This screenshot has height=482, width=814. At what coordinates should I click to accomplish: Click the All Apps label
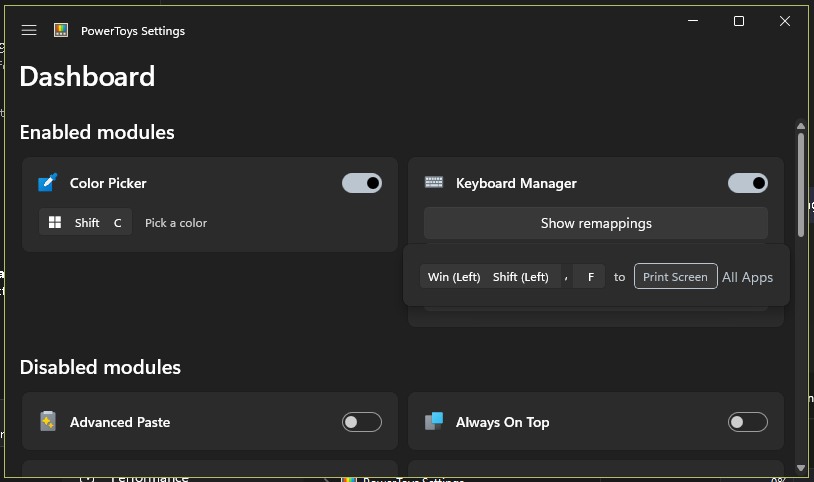[748, 277]
